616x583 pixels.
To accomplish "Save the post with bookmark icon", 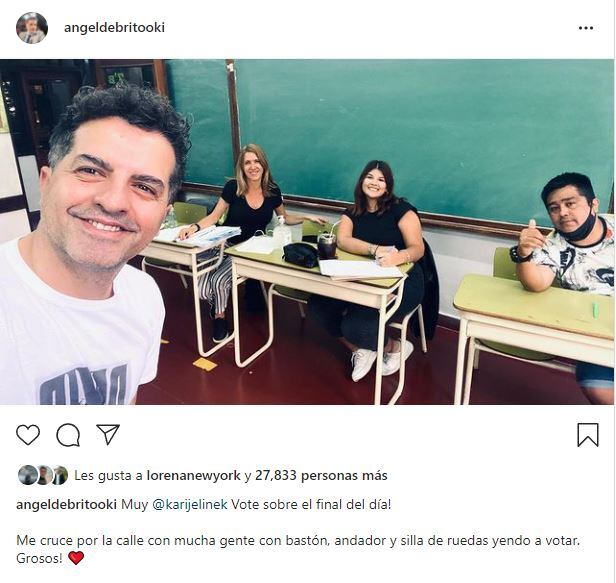I will 588,435.
